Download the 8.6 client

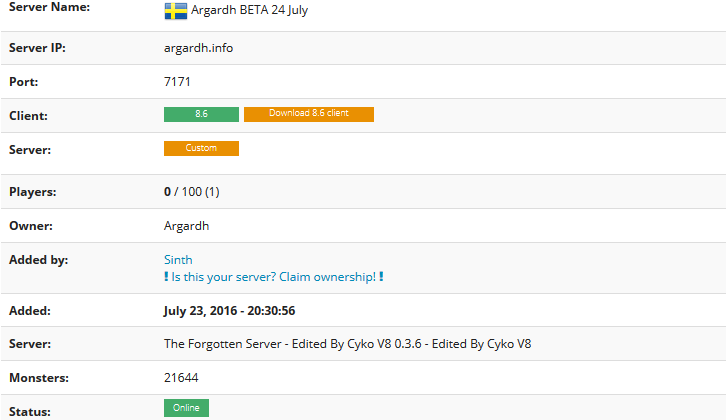tap(309, 114)
